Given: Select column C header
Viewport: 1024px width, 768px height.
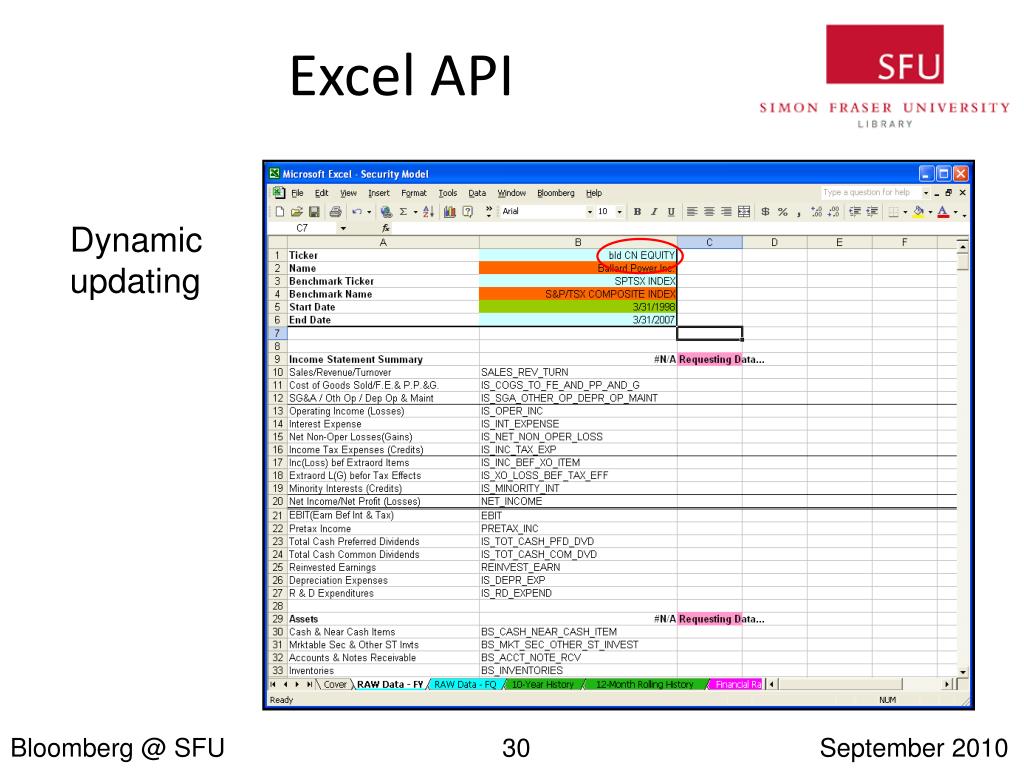Looking at the screenshot, I should [x=709, y=242].
